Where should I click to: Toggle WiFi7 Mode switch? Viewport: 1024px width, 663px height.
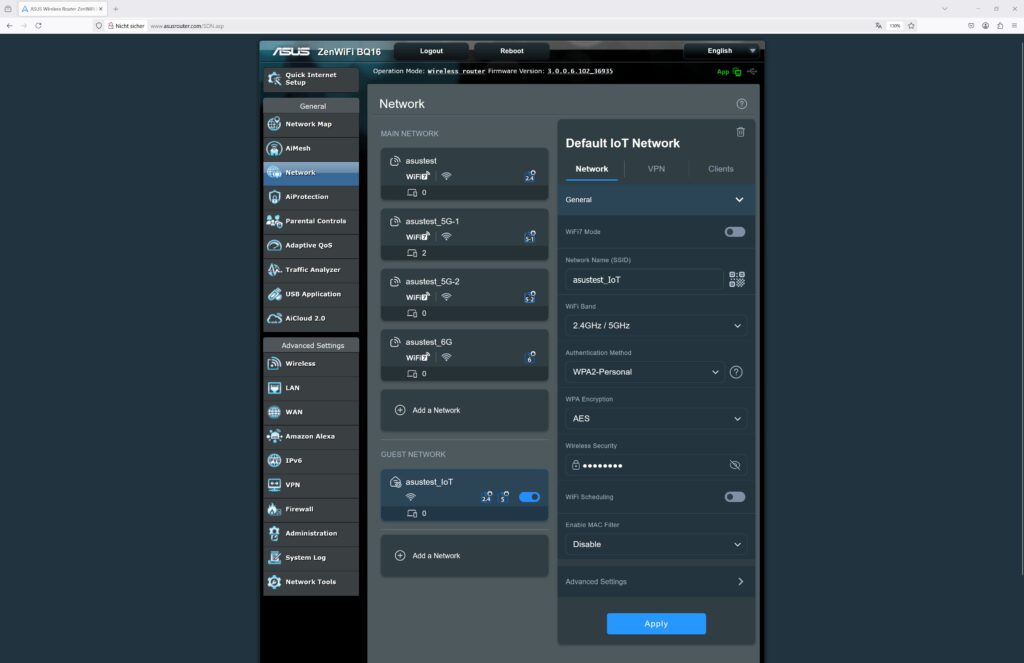[x=735, y=232]
